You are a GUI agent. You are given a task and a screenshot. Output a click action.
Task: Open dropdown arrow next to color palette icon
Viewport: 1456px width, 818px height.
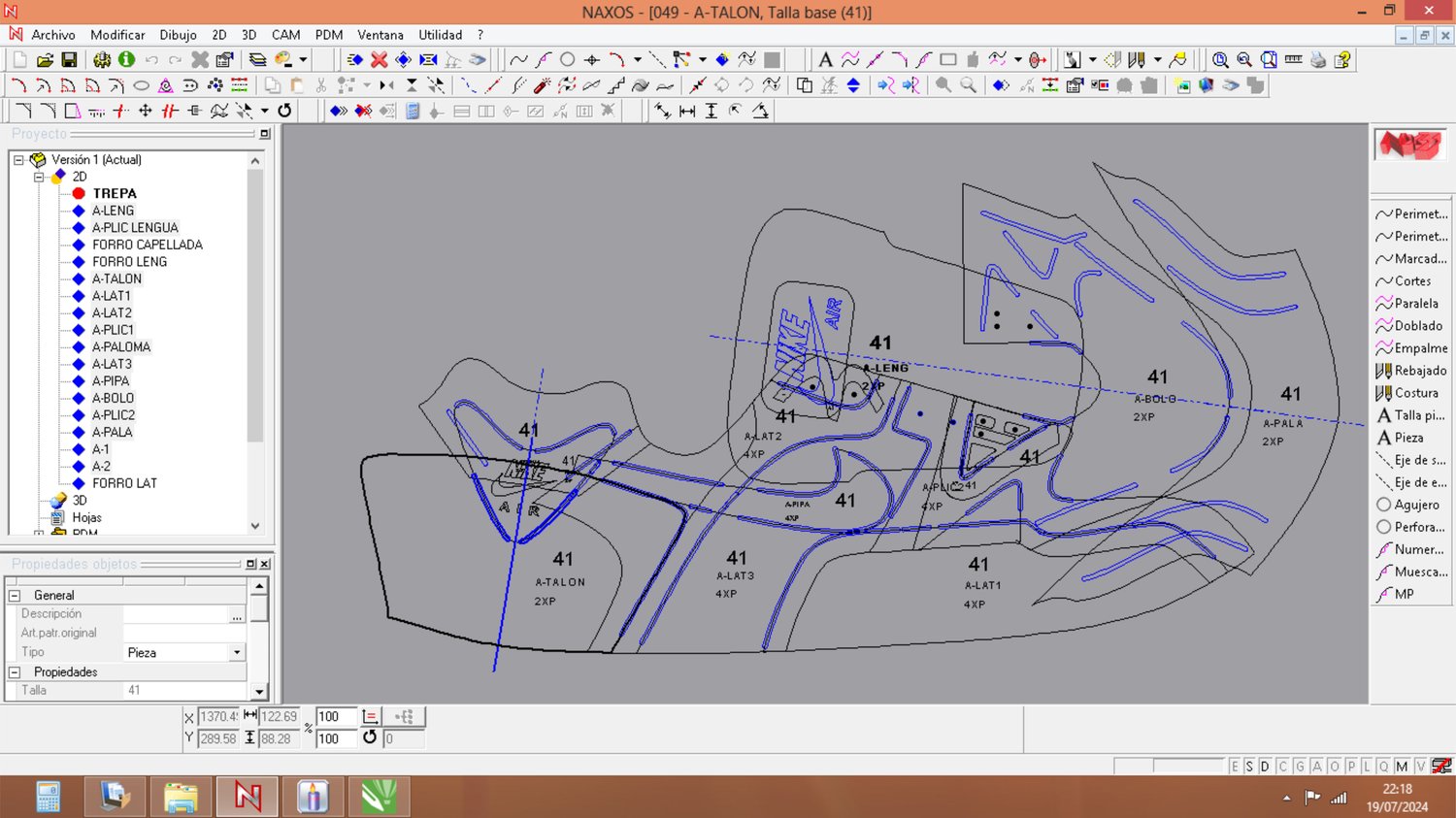(303, 60)
